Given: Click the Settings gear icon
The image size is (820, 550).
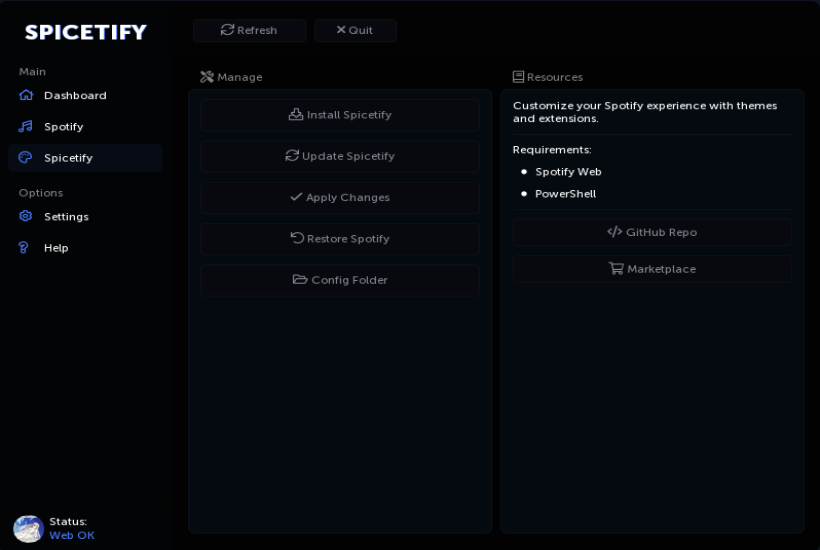Looking at the screenshot, I should [x=26, y=216].
